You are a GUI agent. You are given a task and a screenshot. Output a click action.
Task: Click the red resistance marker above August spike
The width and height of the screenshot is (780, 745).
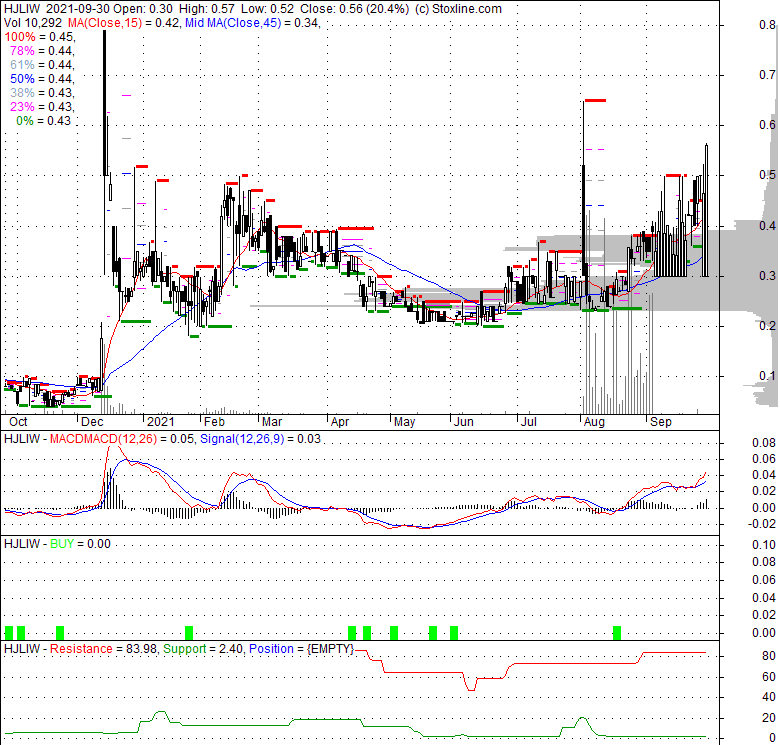(x=595, y=101)
